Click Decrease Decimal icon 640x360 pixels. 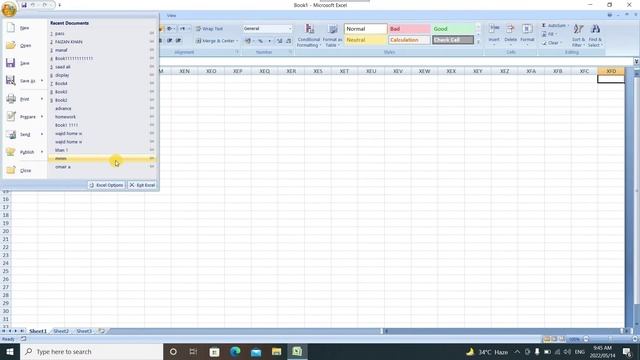(289, 41)
